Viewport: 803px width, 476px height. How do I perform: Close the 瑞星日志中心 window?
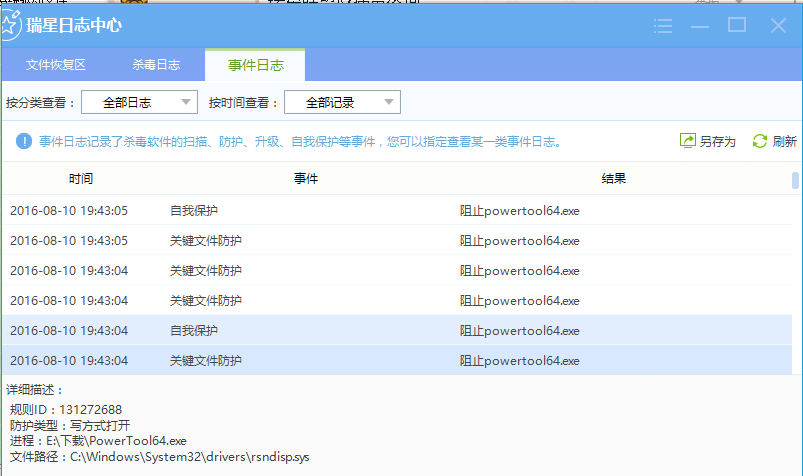[778, 25]
